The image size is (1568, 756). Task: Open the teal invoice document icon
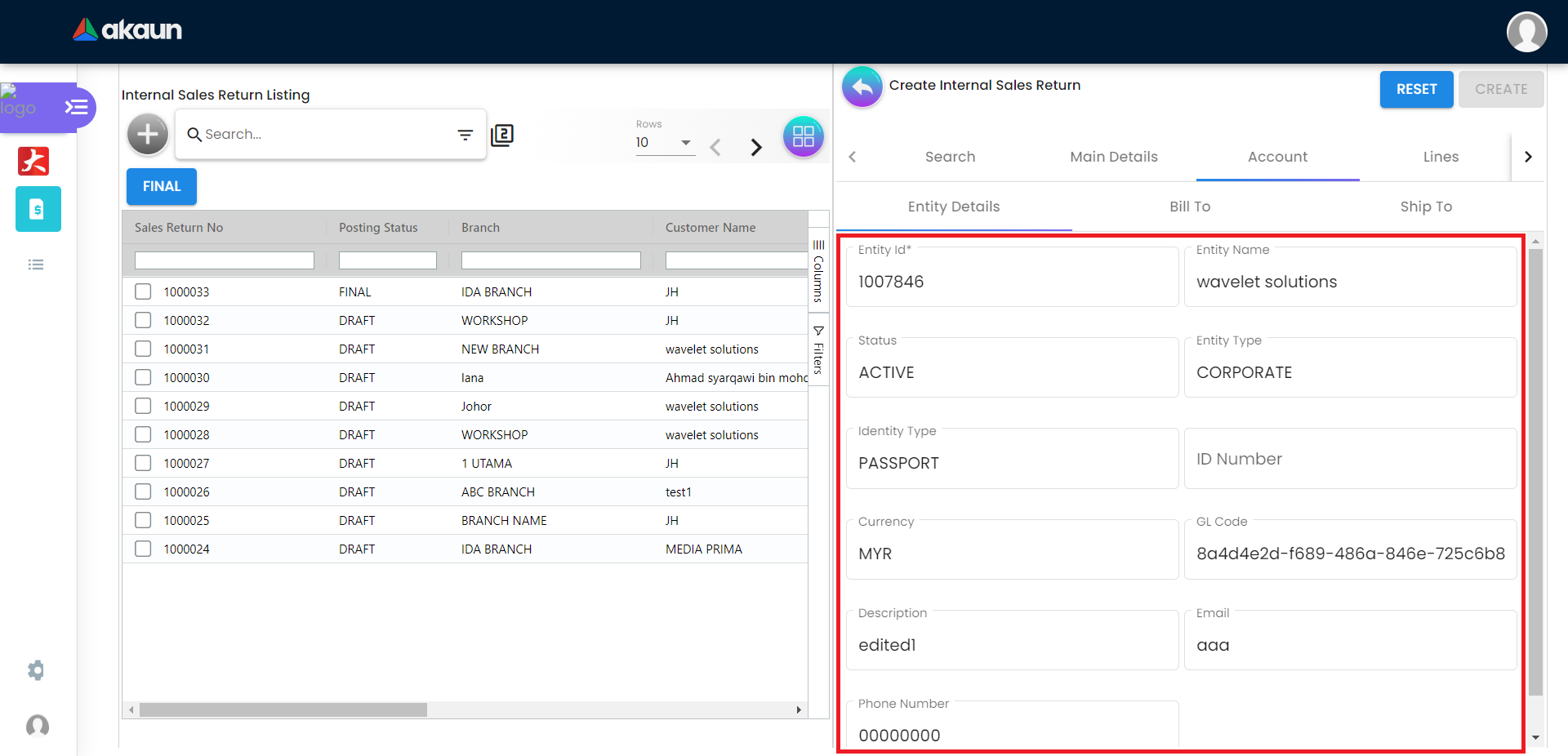click(x=38, y=209)
